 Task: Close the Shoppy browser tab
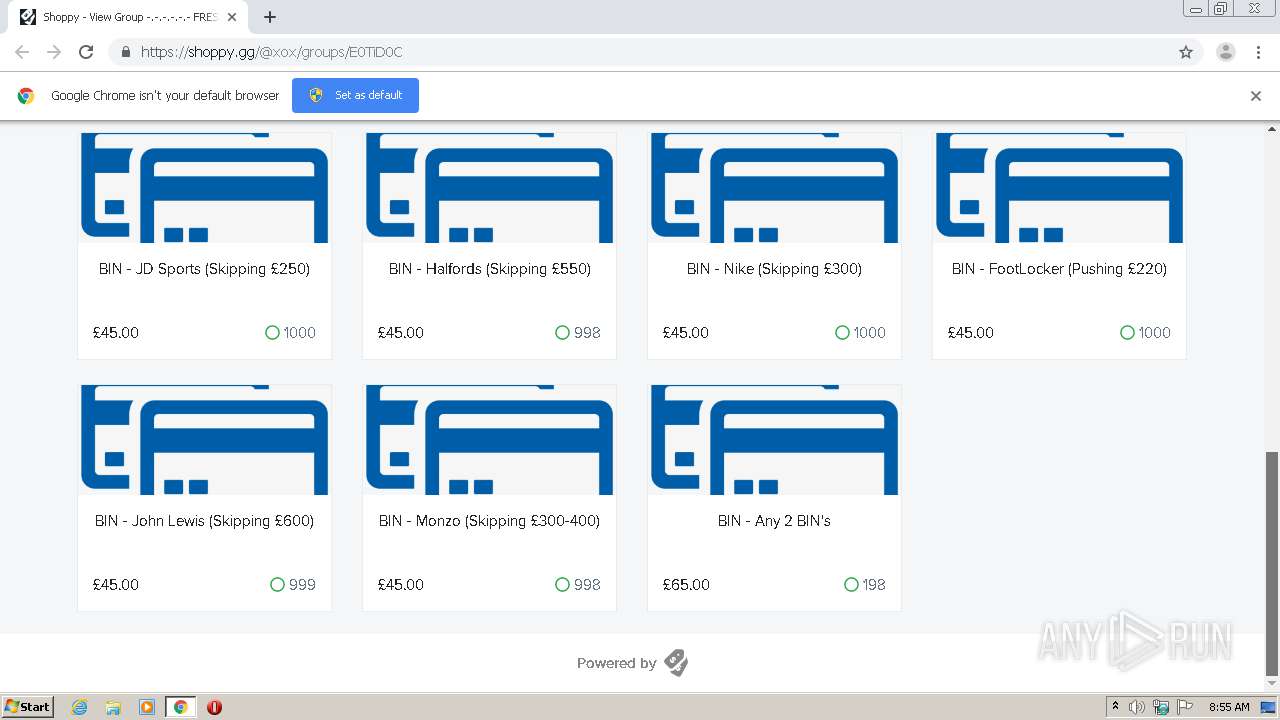click(x=232, y=17)
